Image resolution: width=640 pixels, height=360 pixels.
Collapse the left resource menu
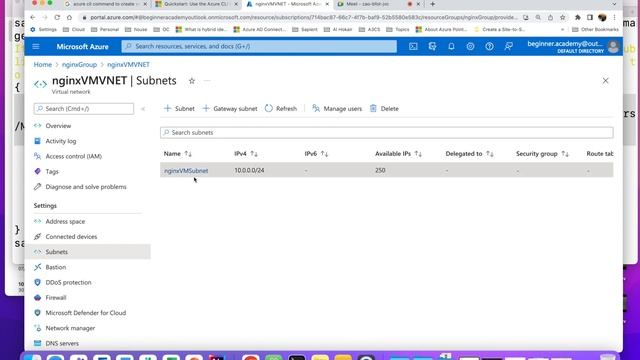coord(143,109)
